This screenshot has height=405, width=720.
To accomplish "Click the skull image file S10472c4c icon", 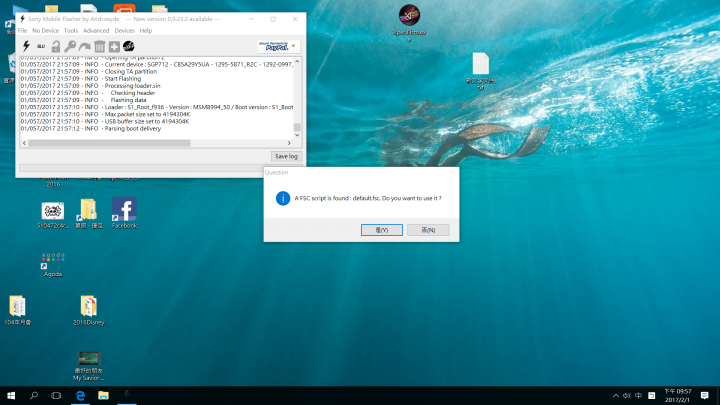I will click(x=53, y=211).
